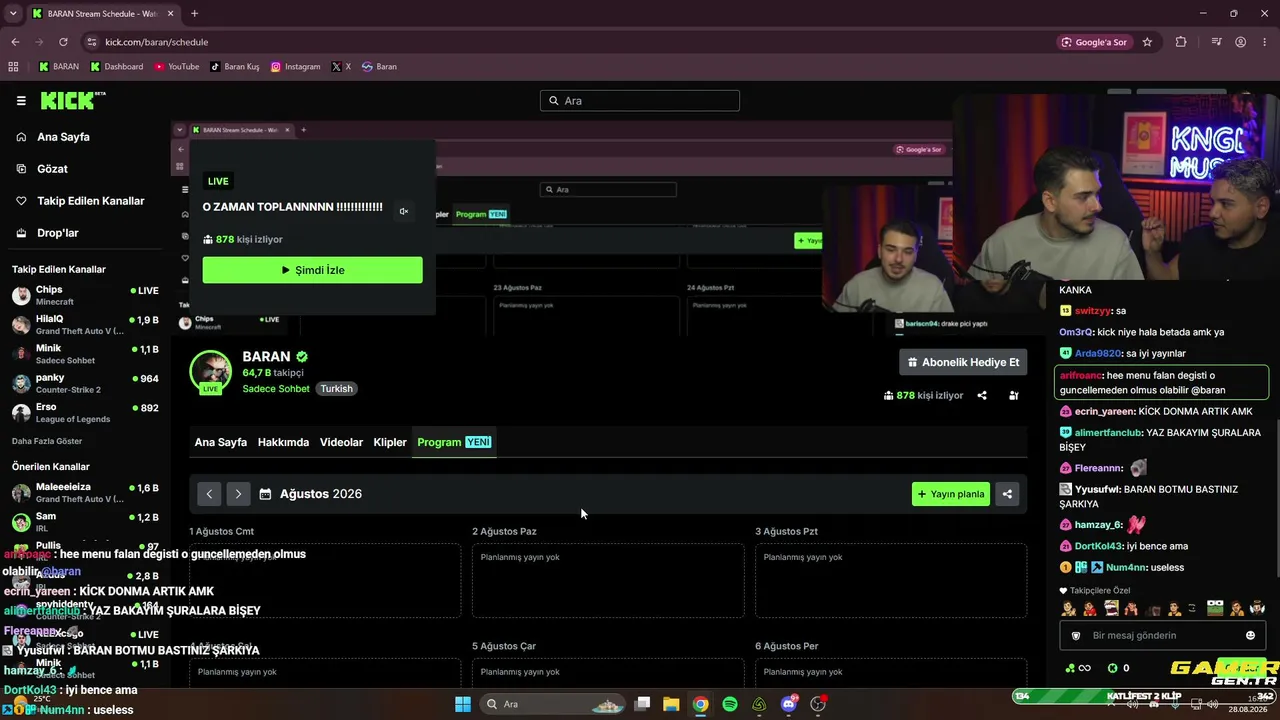Open the Chips channel in the sidebar

pyautogui.click(x=85, y=295)
